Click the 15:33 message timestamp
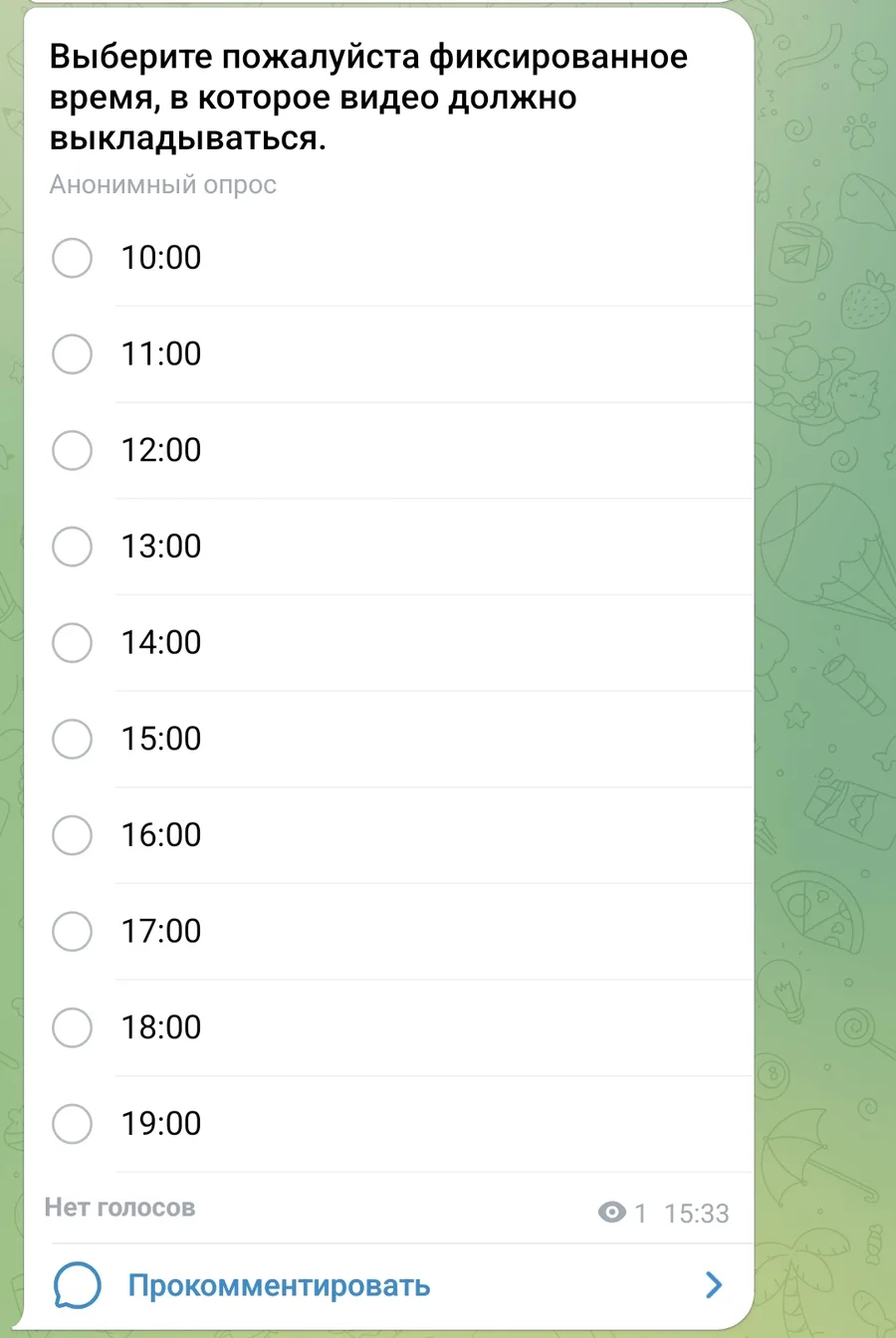896x1338 pixels. click(697, 1214)
